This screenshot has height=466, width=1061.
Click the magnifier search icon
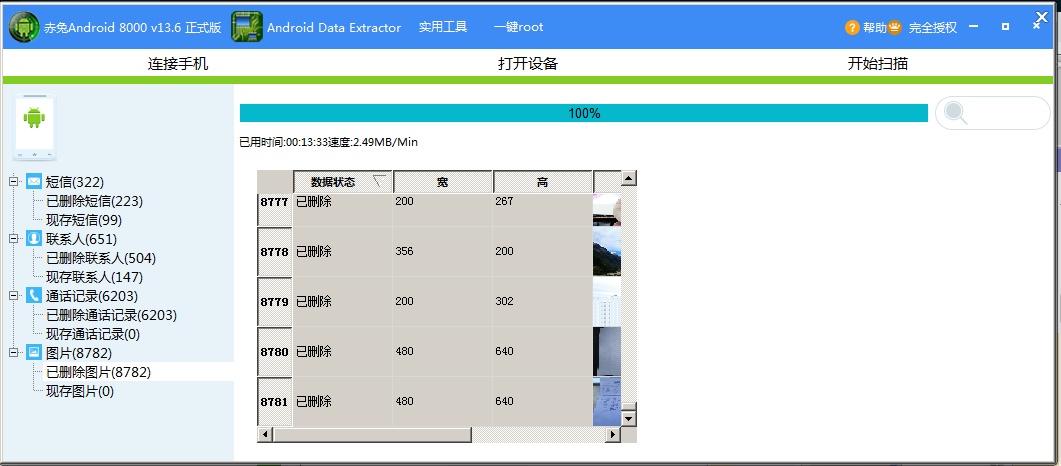pyautogui.click(x=956, y=113)
